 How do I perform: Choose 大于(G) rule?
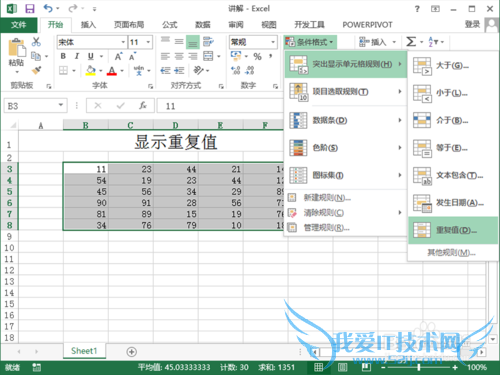[x=453, y=66]
